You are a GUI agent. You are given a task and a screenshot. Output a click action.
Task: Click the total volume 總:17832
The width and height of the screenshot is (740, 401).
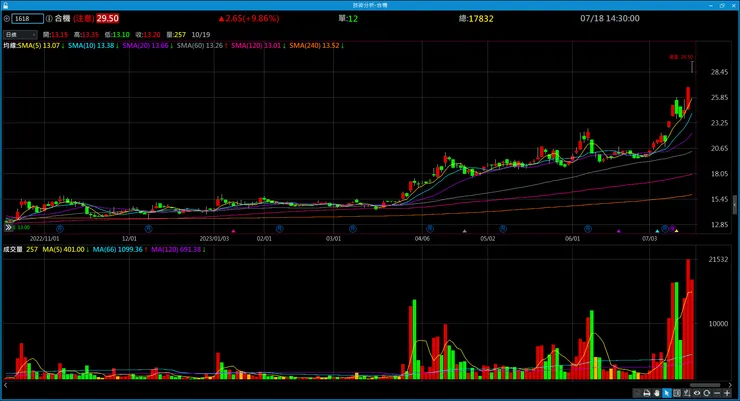click(476, 19)
